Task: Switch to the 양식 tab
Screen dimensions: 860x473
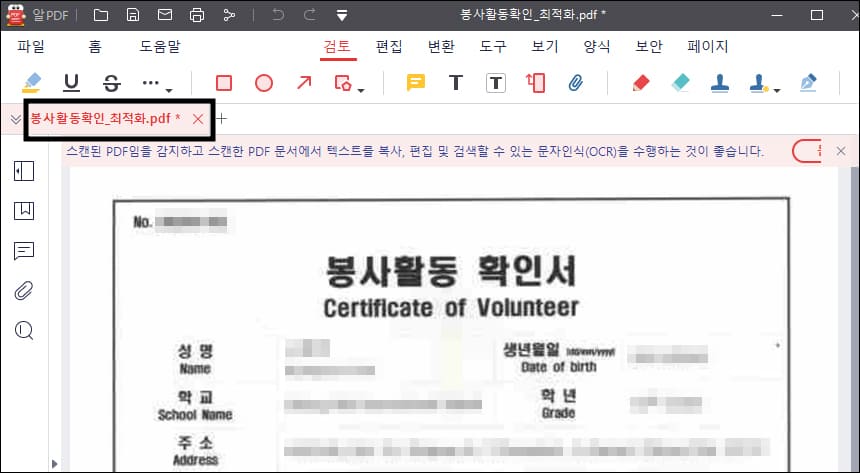Action: [x=597, y=47]
